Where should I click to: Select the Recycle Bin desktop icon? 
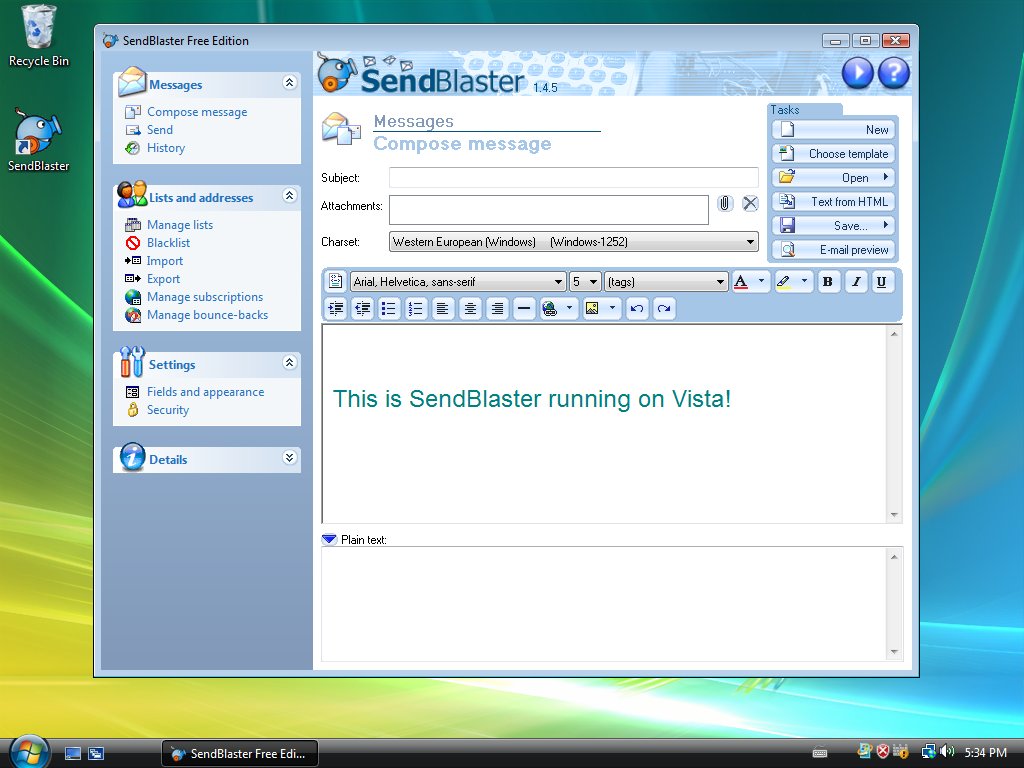39,36
